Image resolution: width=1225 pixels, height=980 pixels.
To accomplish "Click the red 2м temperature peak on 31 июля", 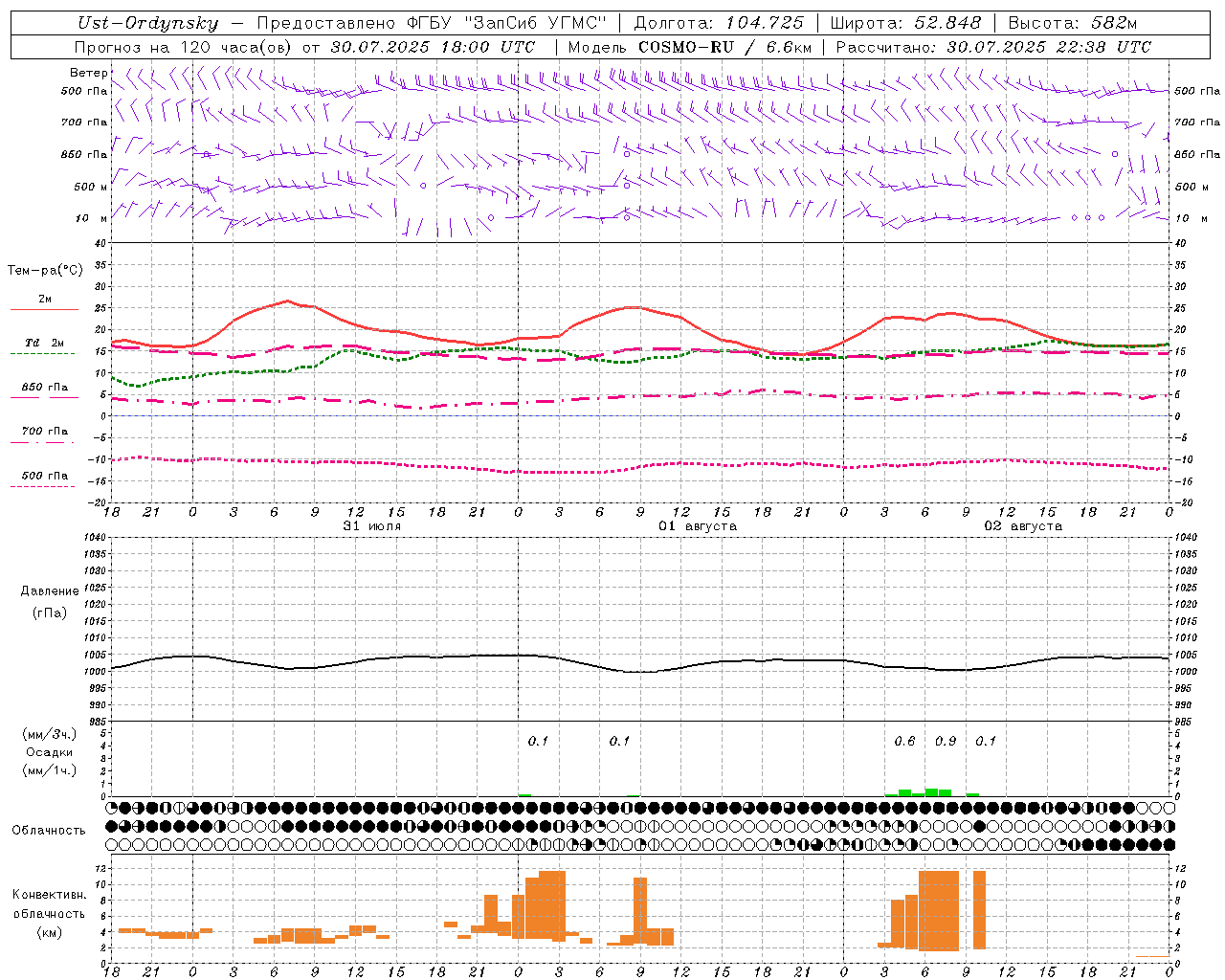I will tap(288, 301).
